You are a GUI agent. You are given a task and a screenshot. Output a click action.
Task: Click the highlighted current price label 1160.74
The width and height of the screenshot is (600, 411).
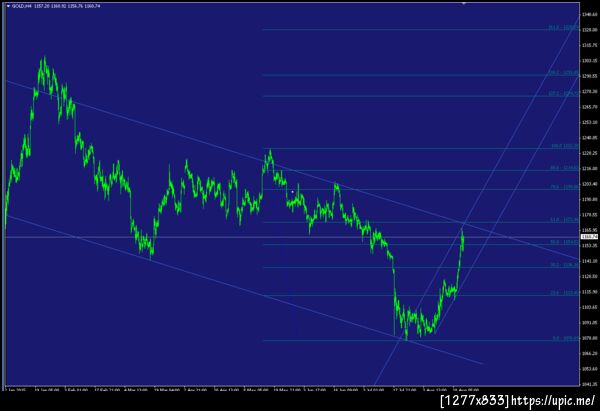[x=589, y=237]
